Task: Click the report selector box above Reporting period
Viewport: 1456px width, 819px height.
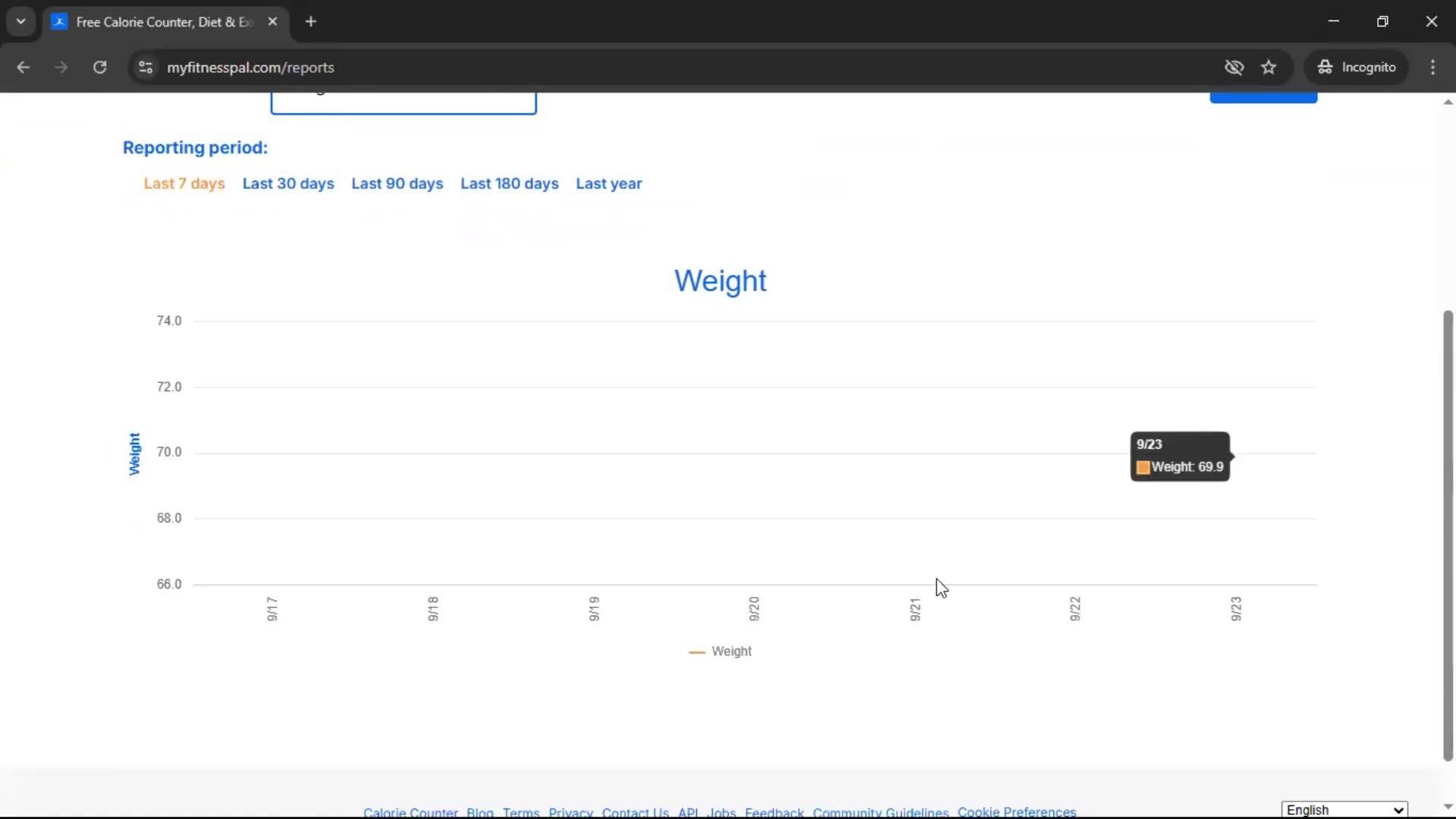Action: [403, 103]
